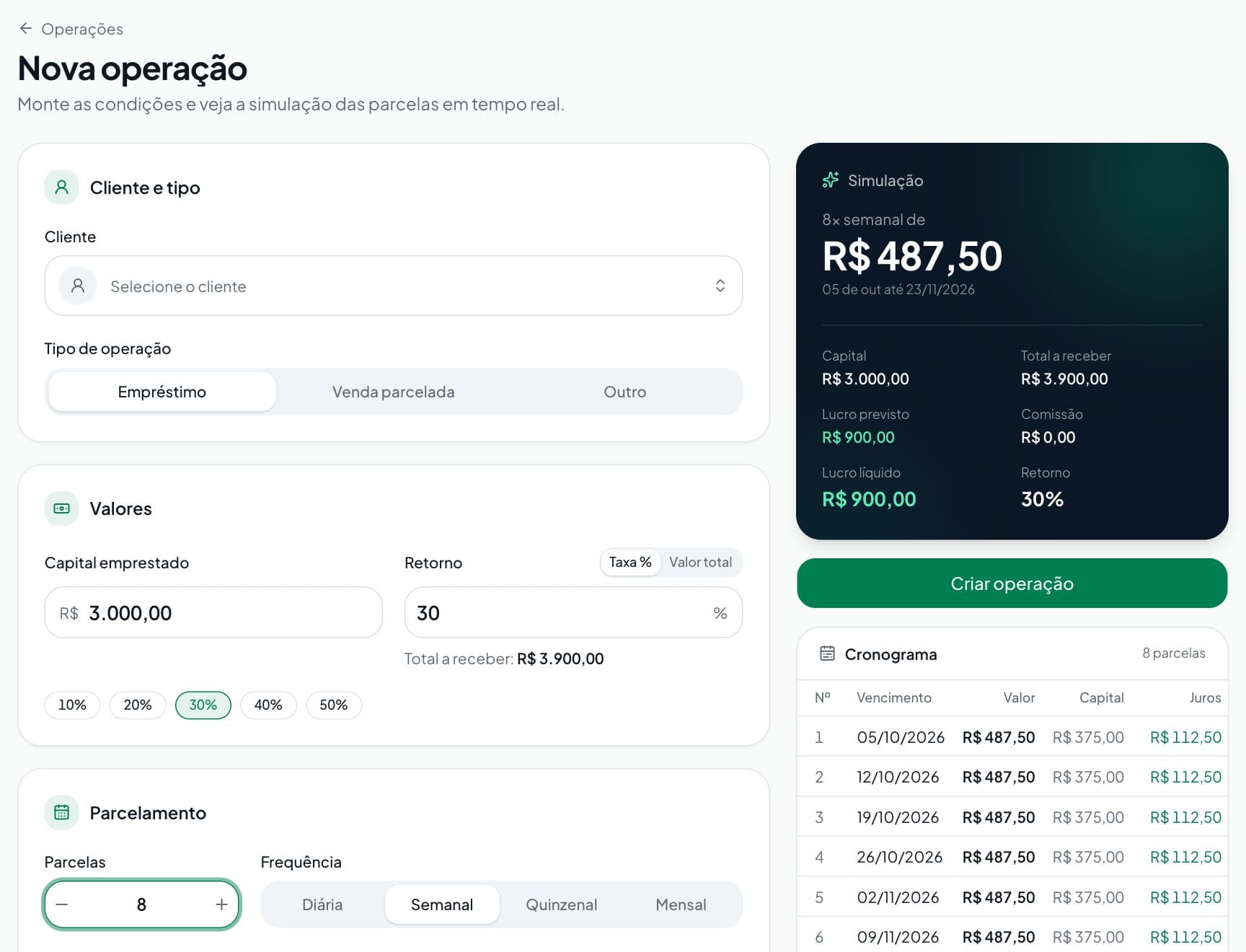Focus the Retorno percentage input field
Image resolution: width=1246 pixels, height=952 pixels.
(x=573, y=612)
